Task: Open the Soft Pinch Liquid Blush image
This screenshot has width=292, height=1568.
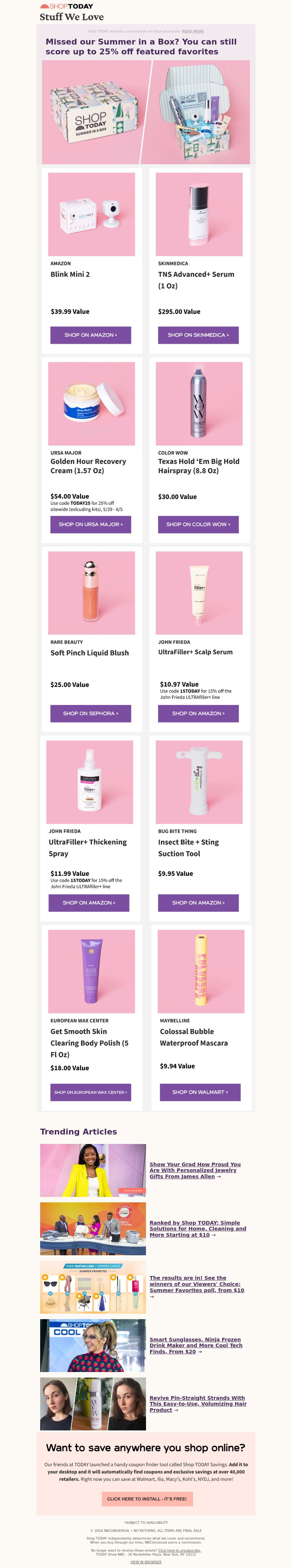Action: pos(91,593)
